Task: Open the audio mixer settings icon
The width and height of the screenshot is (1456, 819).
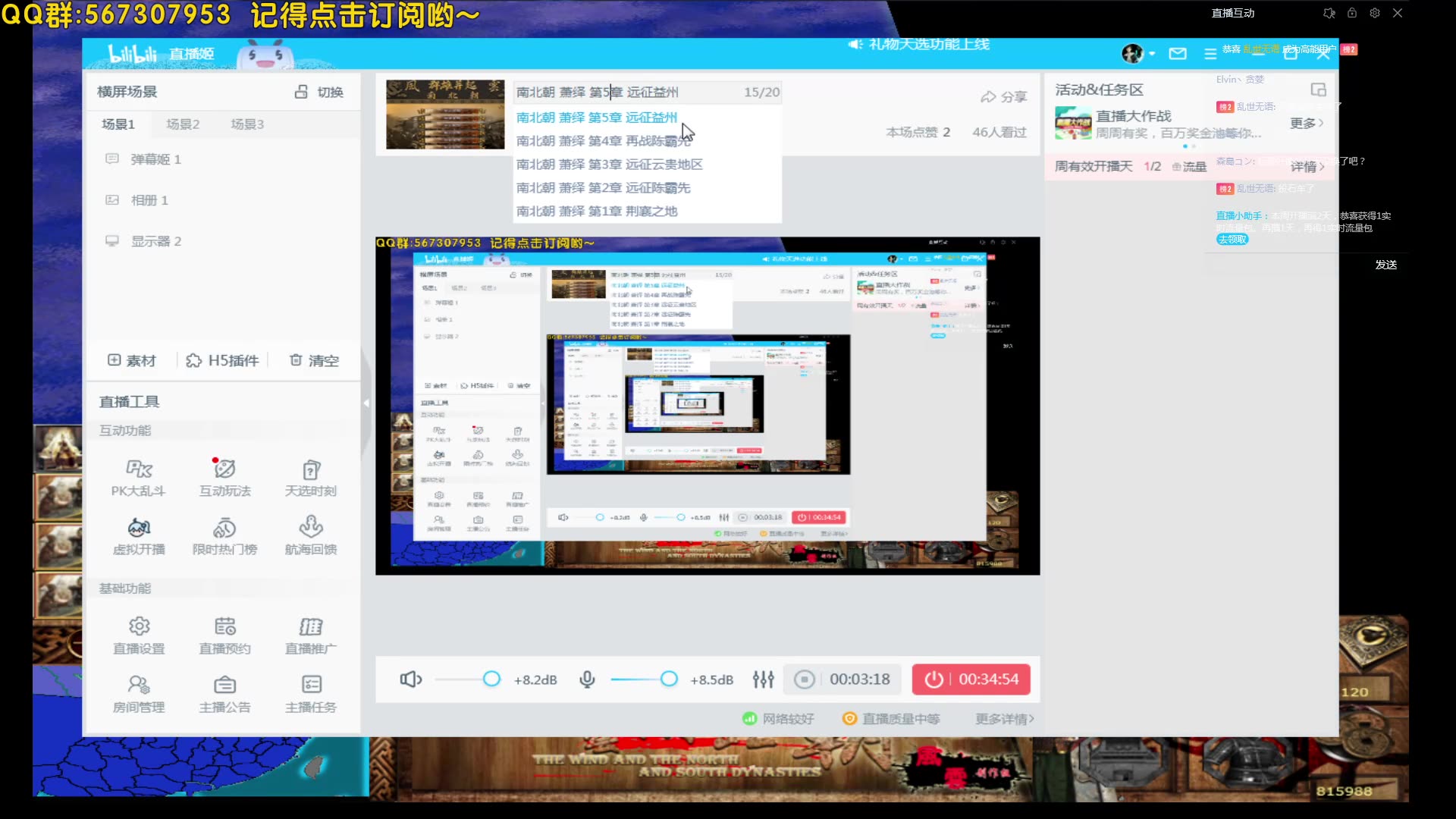Action: coord(764,679)
